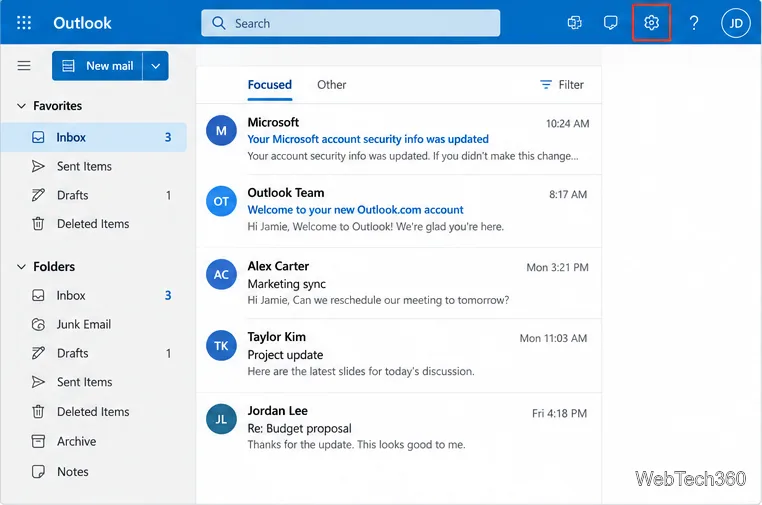Click the Alex Carter avatar AC
Image resolution: width=762 pixels, height=505 pixels.
[x=221, y=275]
